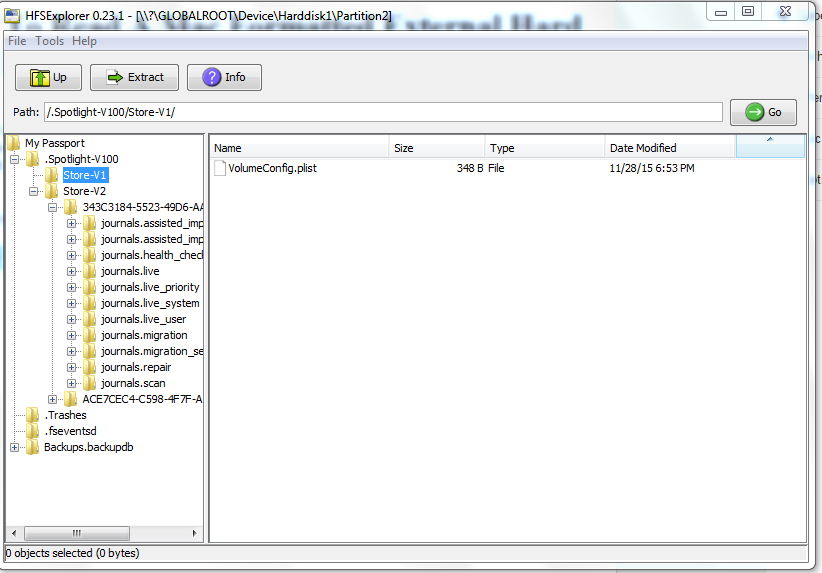This screenshot has width=822, height=573.
Task: Click inside the Path input field
Action: click(383, 112)
